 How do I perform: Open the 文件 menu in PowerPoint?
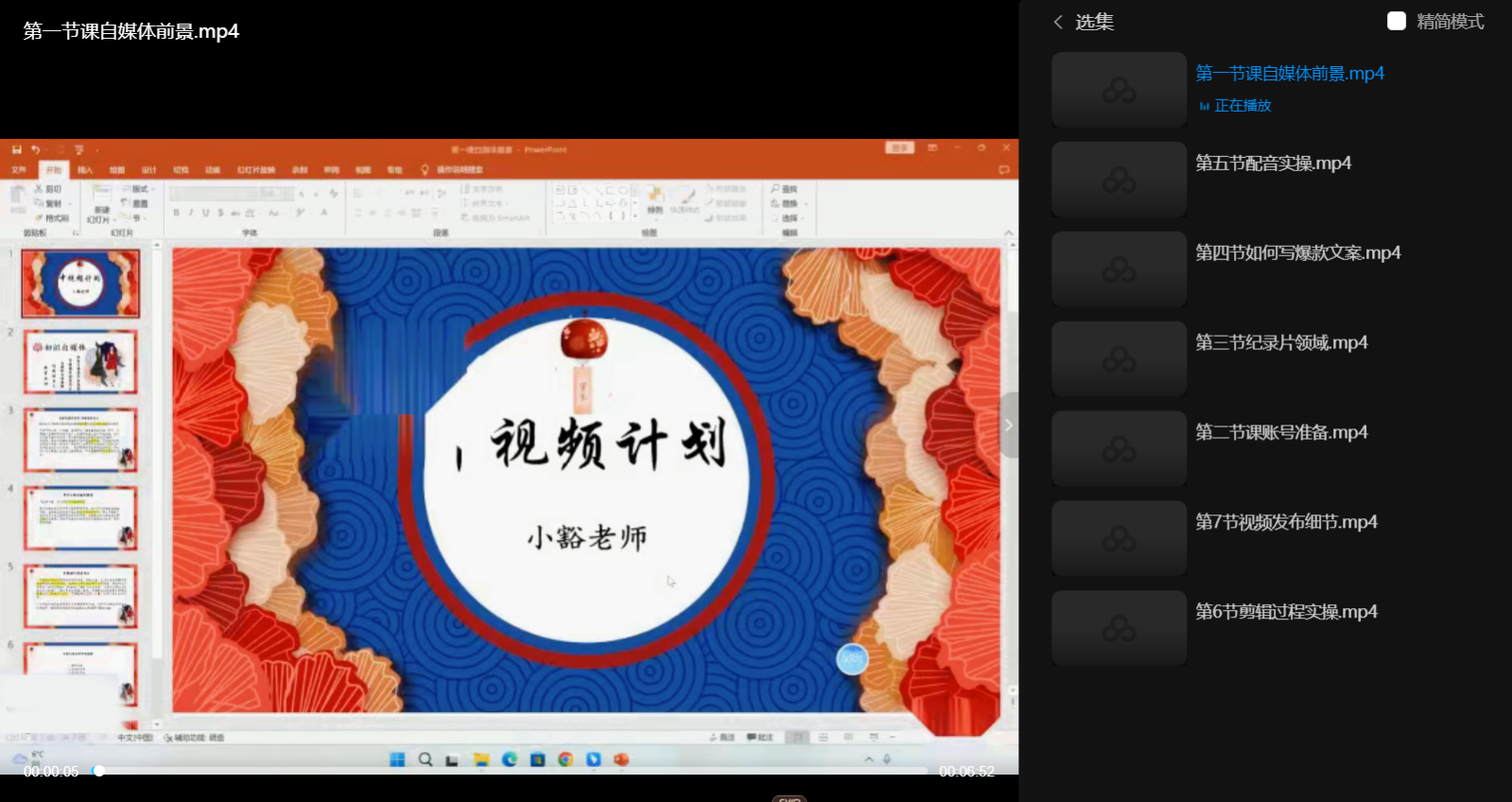[x=19, y=170]
